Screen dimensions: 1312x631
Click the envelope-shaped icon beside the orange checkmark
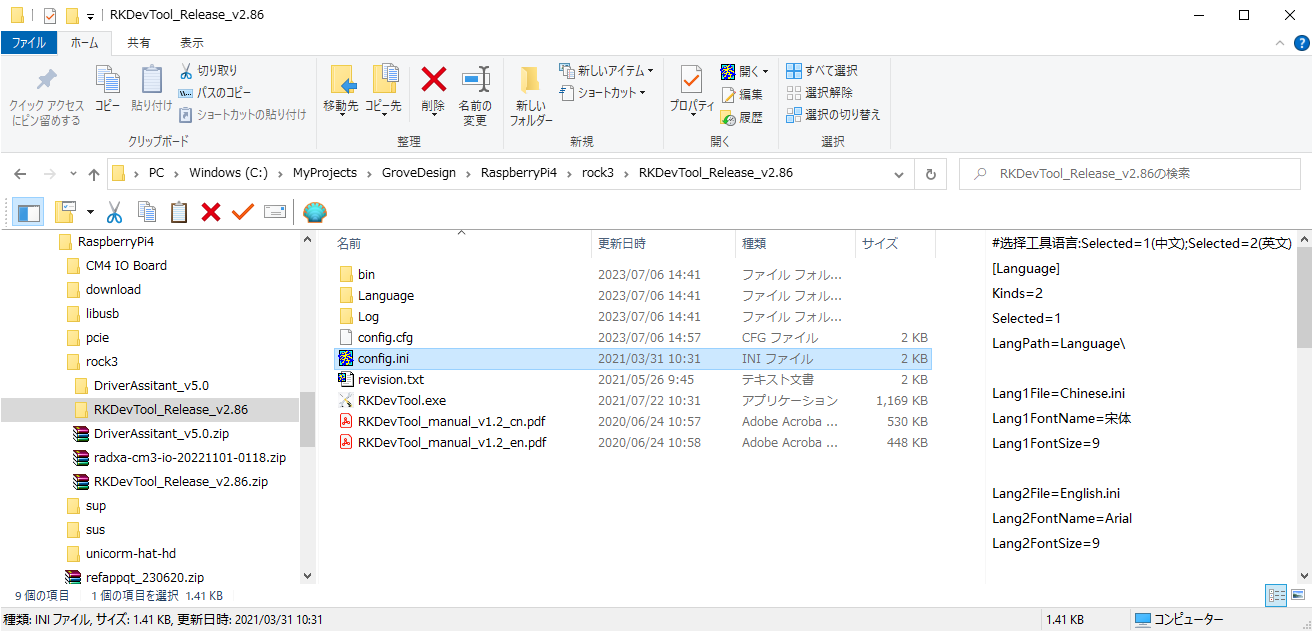tap(275, 212)
